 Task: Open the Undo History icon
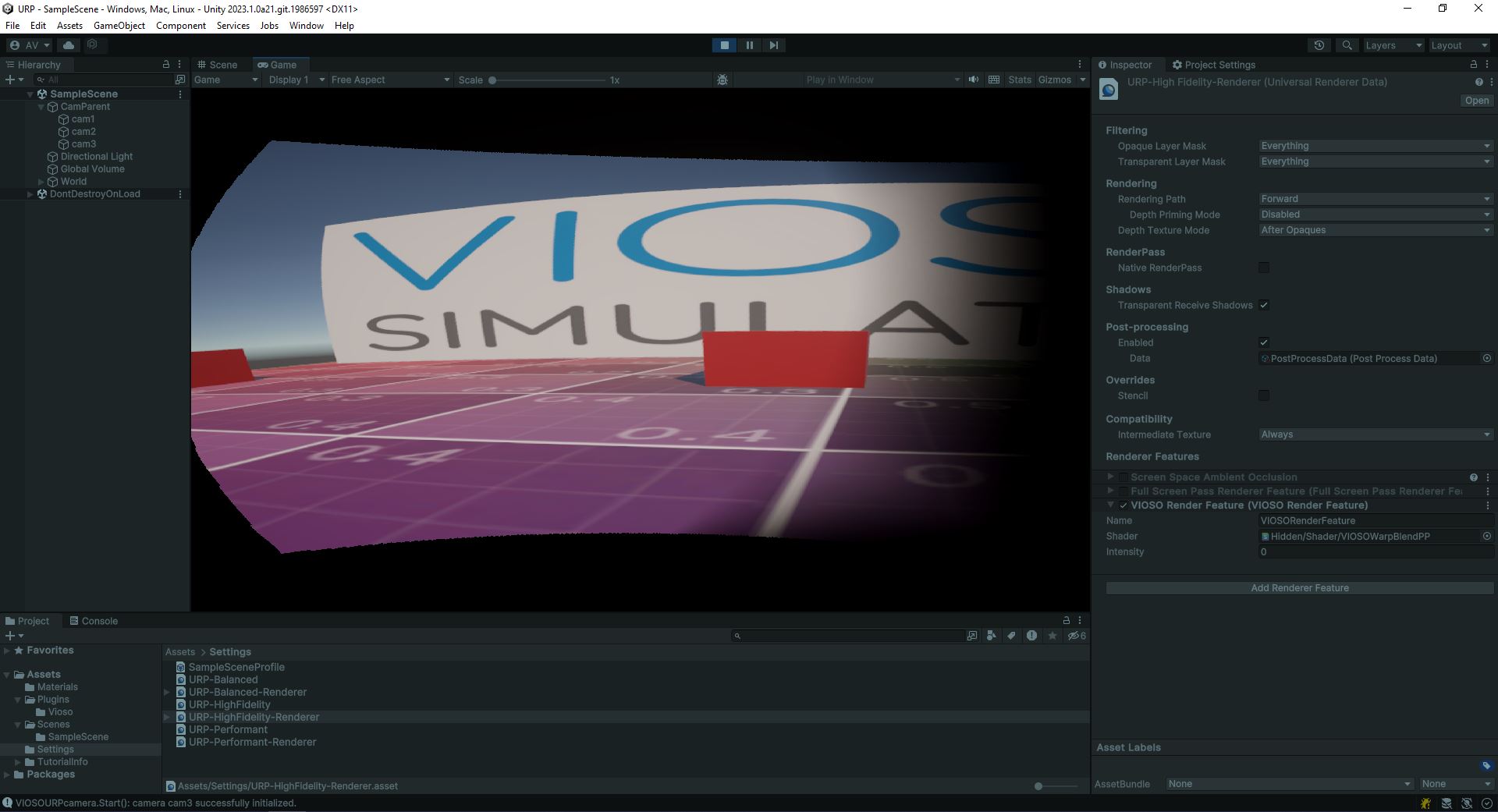coord(1319,45)
